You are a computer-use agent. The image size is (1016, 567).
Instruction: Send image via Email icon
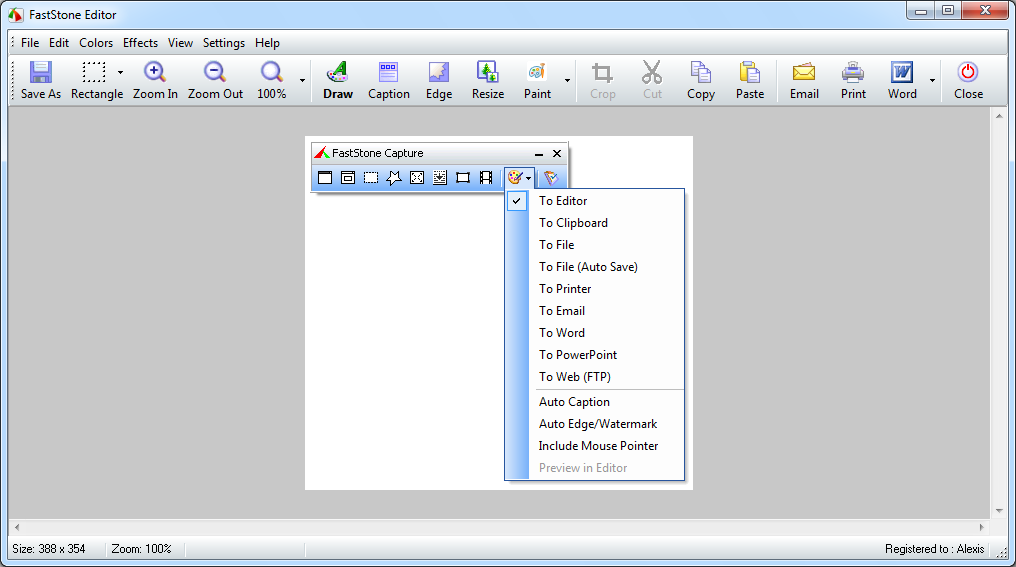point(804,72)
